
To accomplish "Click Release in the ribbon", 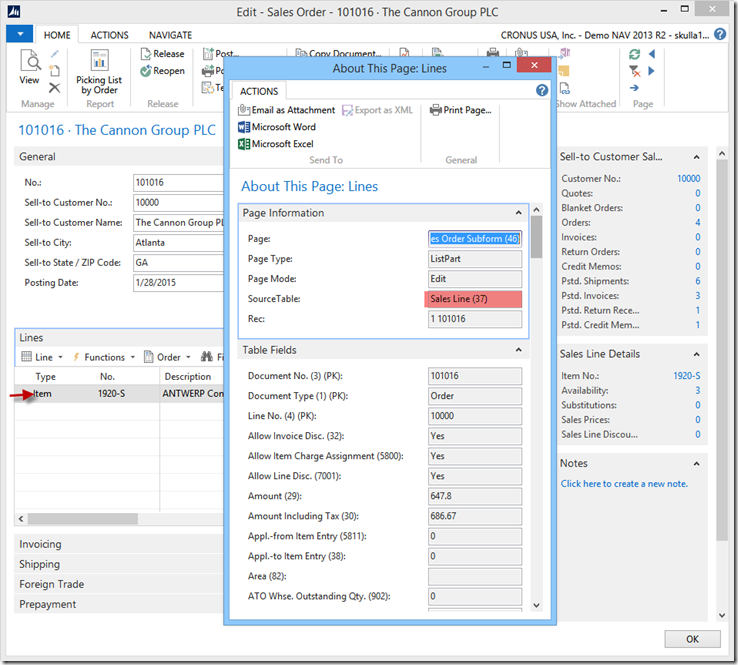I will click(162, 54).
